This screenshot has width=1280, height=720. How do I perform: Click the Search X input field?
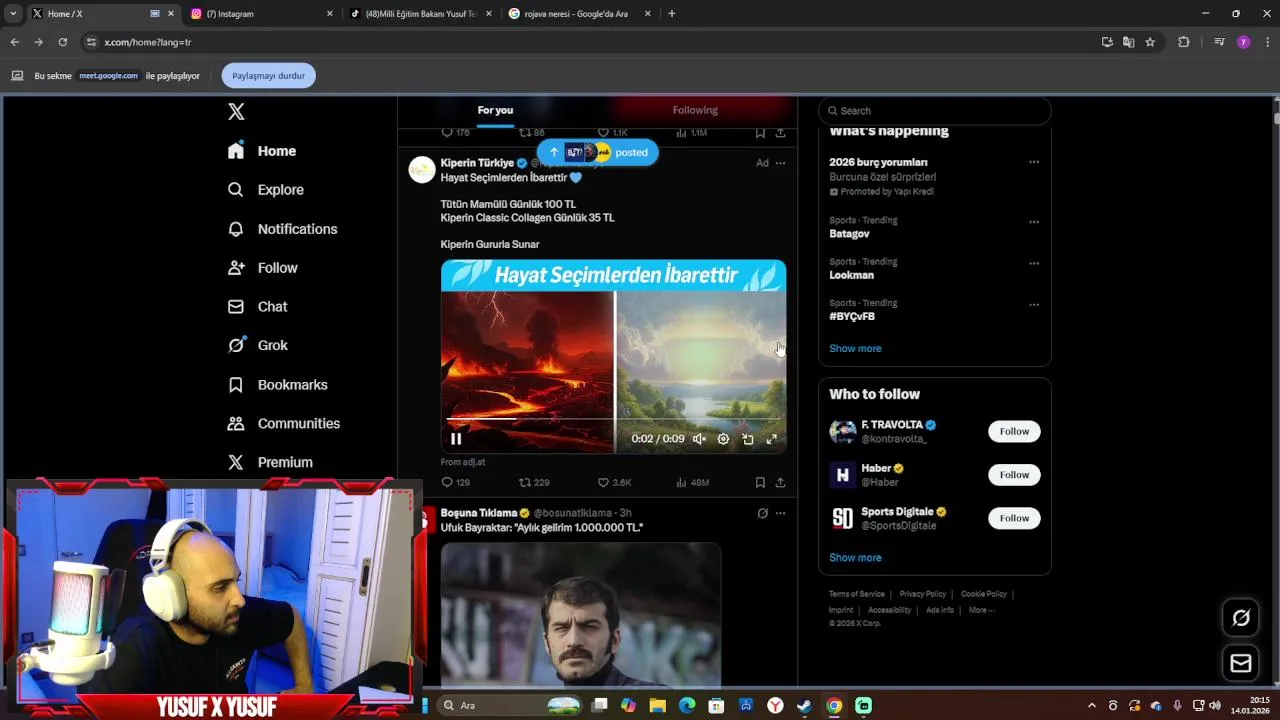pyautogui.click(x=935, y=111)
